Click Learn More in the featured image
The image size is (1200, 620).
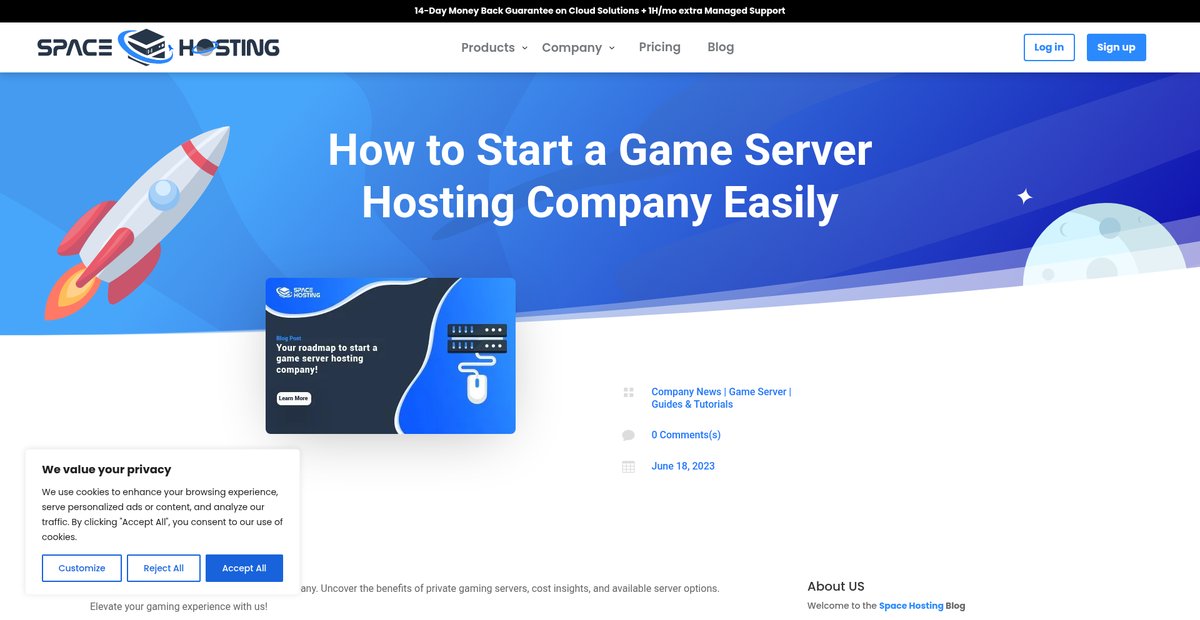(x=294, y=398)
